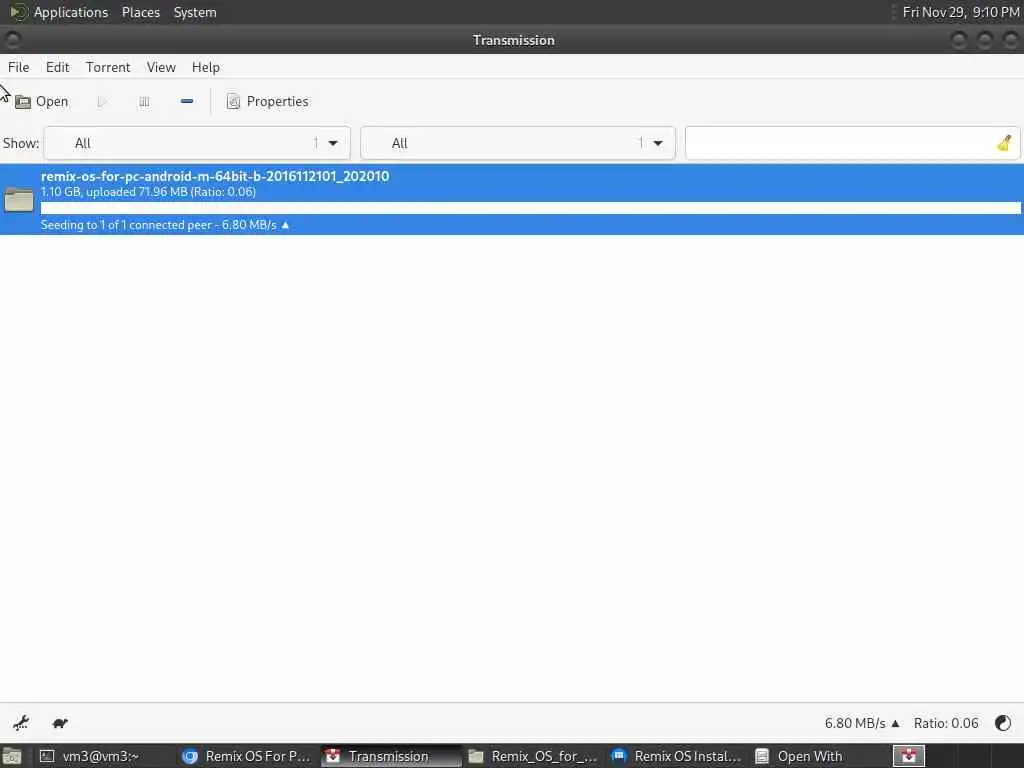Click the clock Fri Nov 29 9:10 PM
1024x768 pixels.
pos(961,12)
